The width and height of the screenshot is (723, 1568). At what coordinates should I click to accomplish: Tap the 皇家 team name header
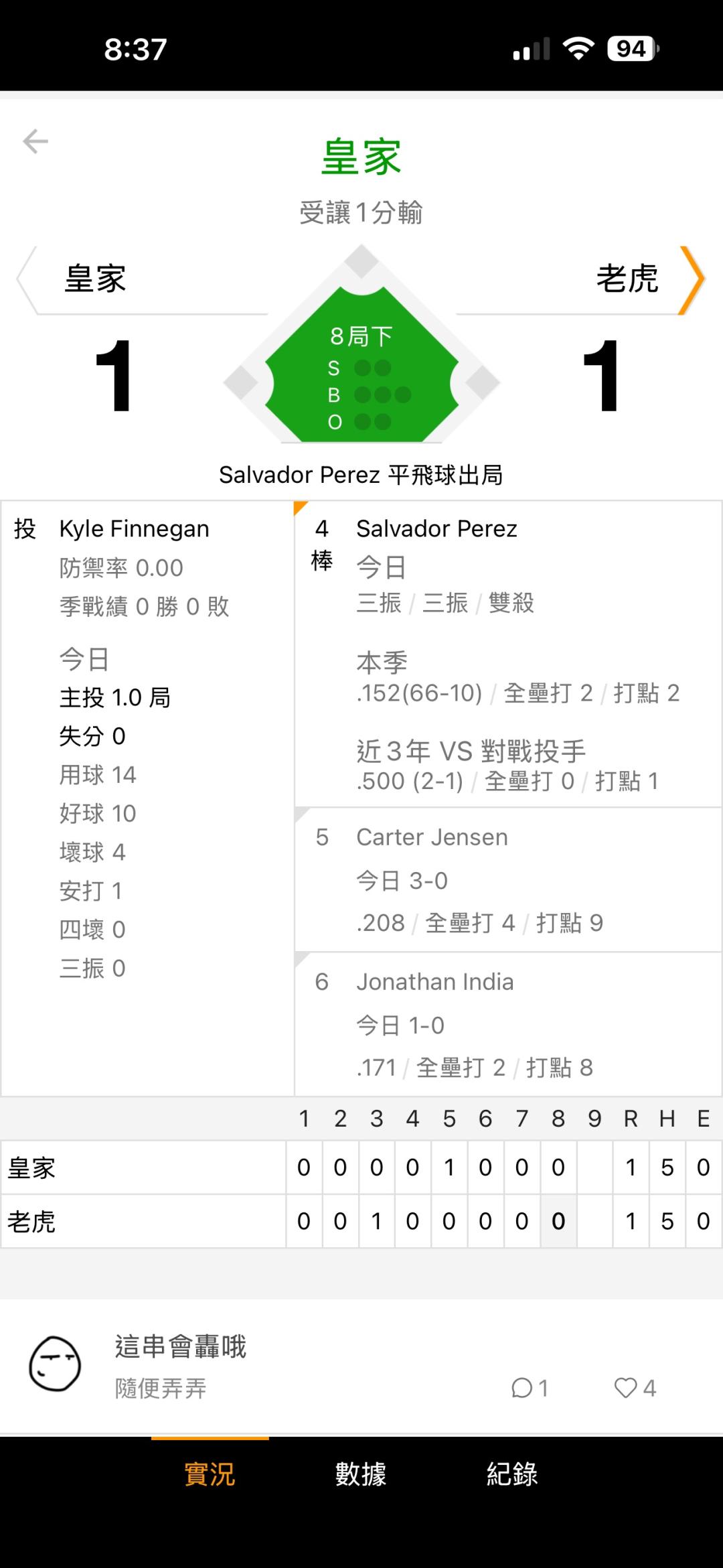[x=95, y=279]
